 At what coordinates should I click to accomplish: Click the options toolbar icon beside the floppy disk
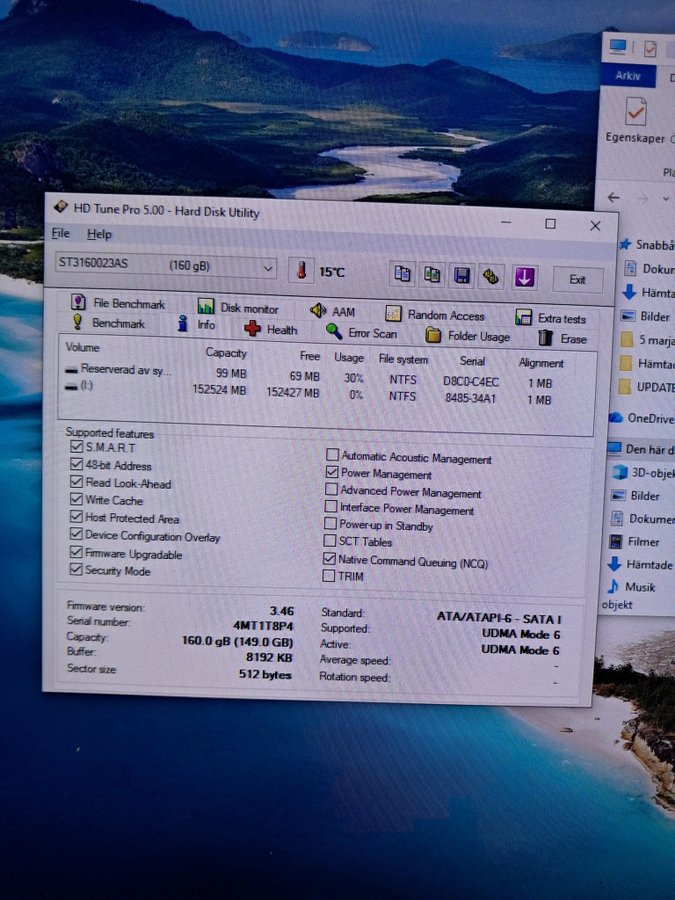[491, 276]
